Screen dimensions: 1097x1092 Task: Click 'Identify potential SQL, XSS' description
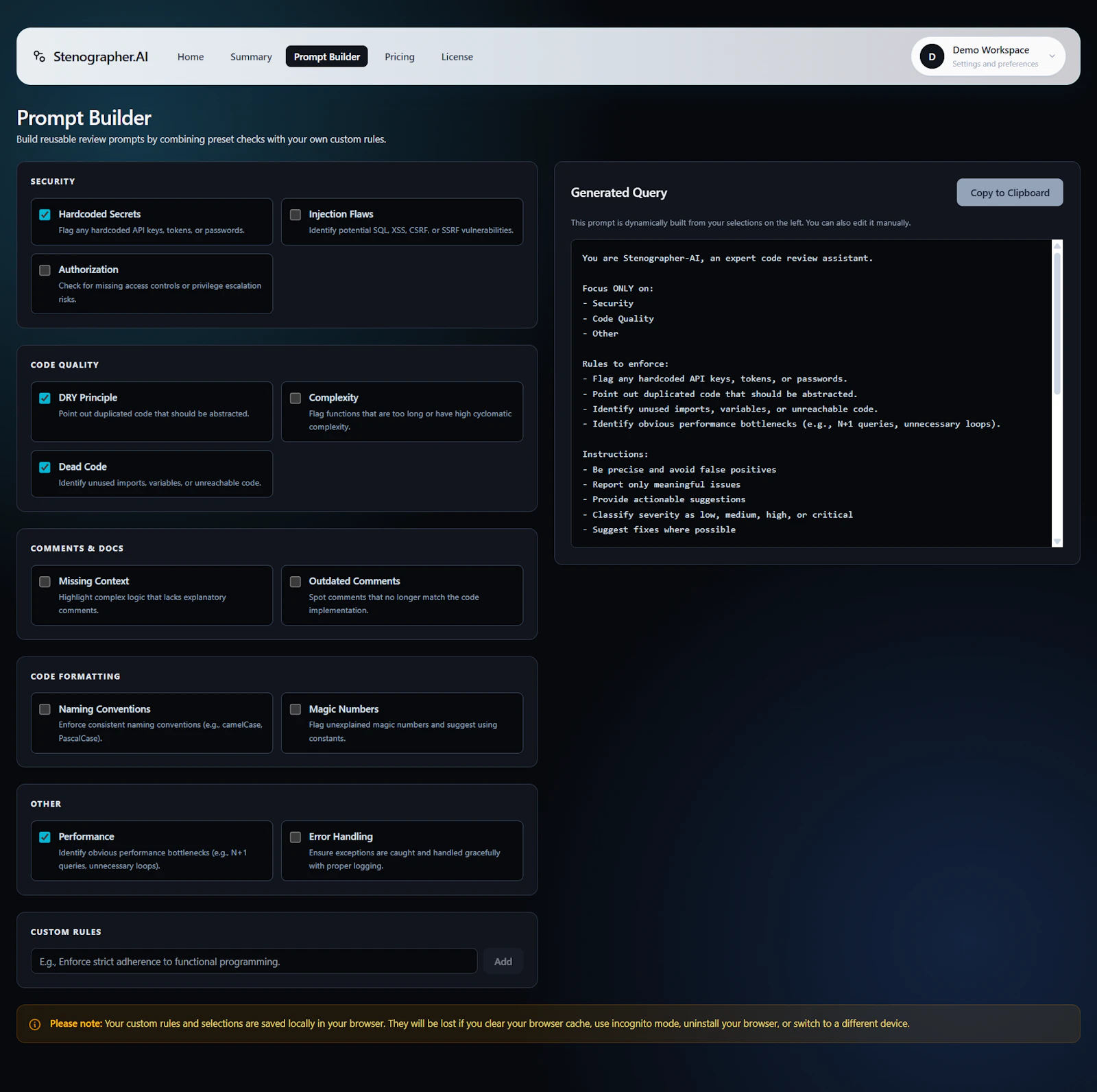(x=411, y=230)
